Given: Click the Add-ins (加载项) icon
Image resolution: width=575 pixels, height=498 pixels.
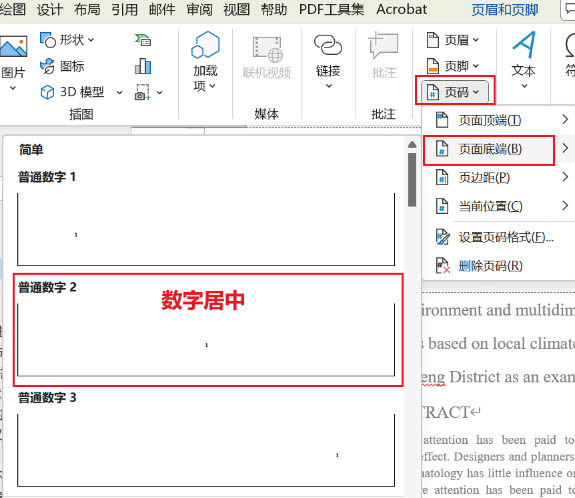Looking at the screenshot, I should pos(205,45).
